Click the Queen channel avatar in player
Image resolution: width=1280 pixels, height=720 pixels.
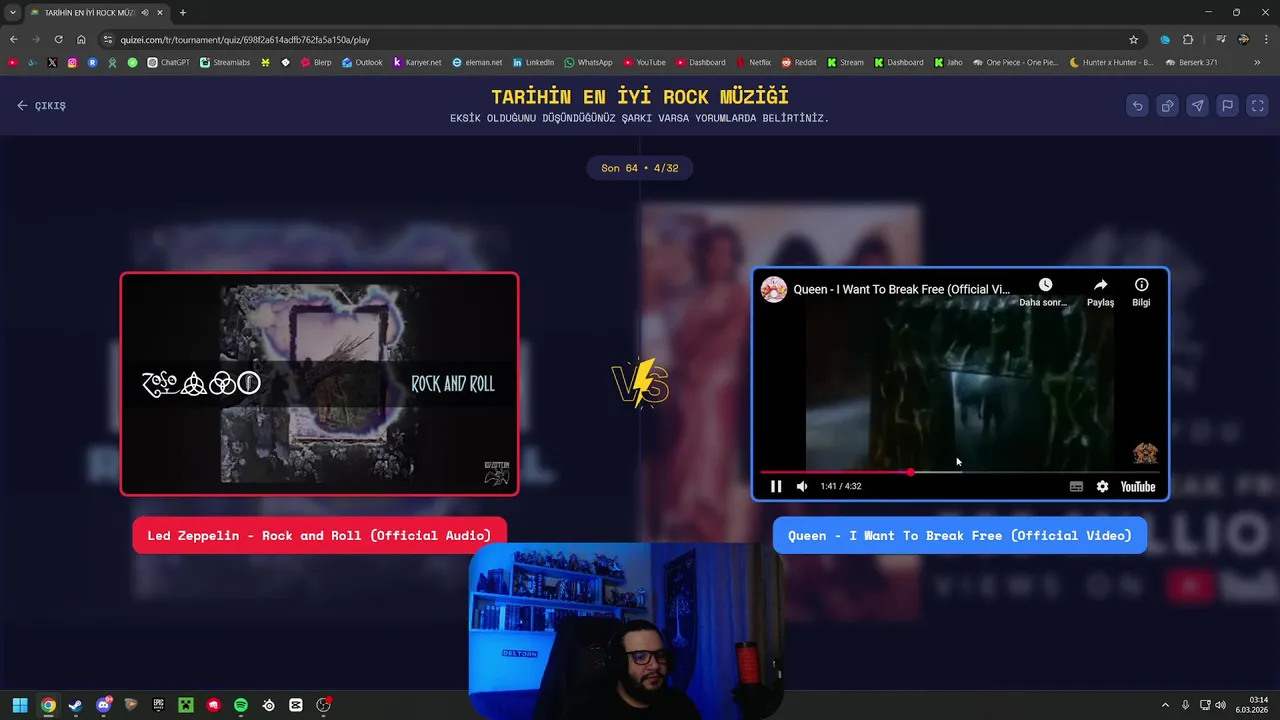773,289
